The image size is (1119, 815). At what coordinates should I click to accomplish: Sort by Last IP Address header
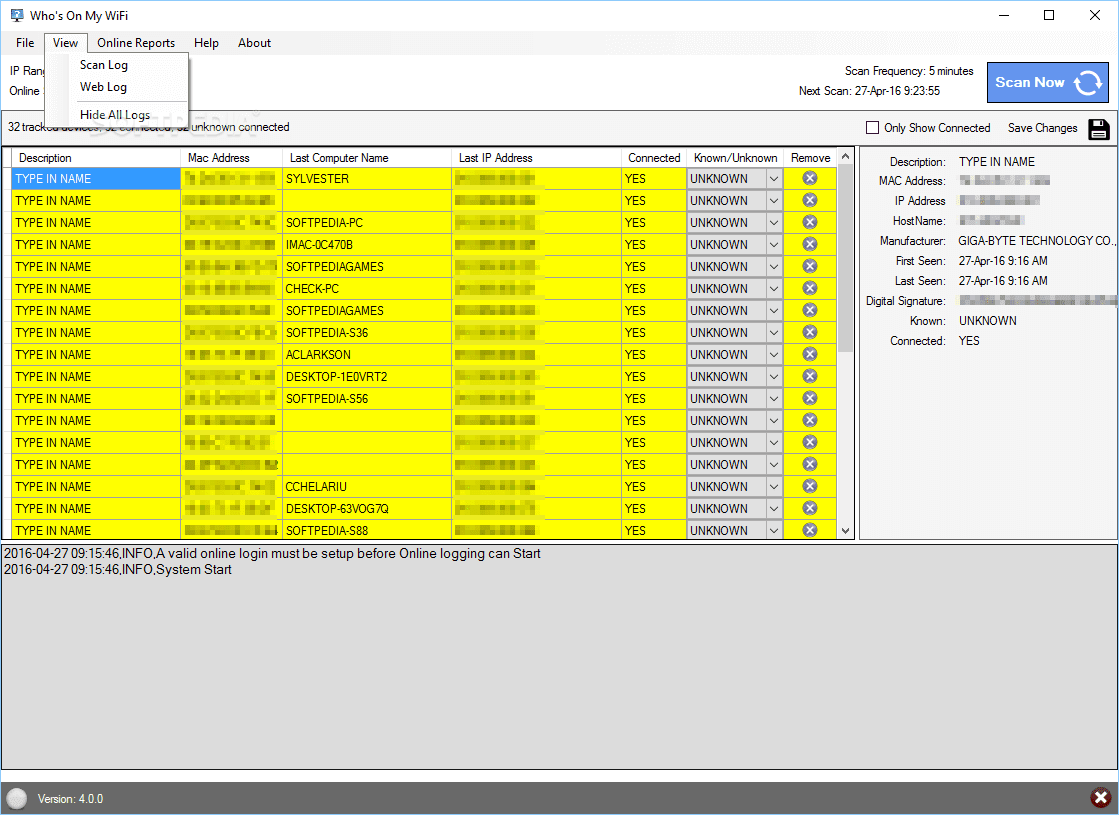(536, 158)
